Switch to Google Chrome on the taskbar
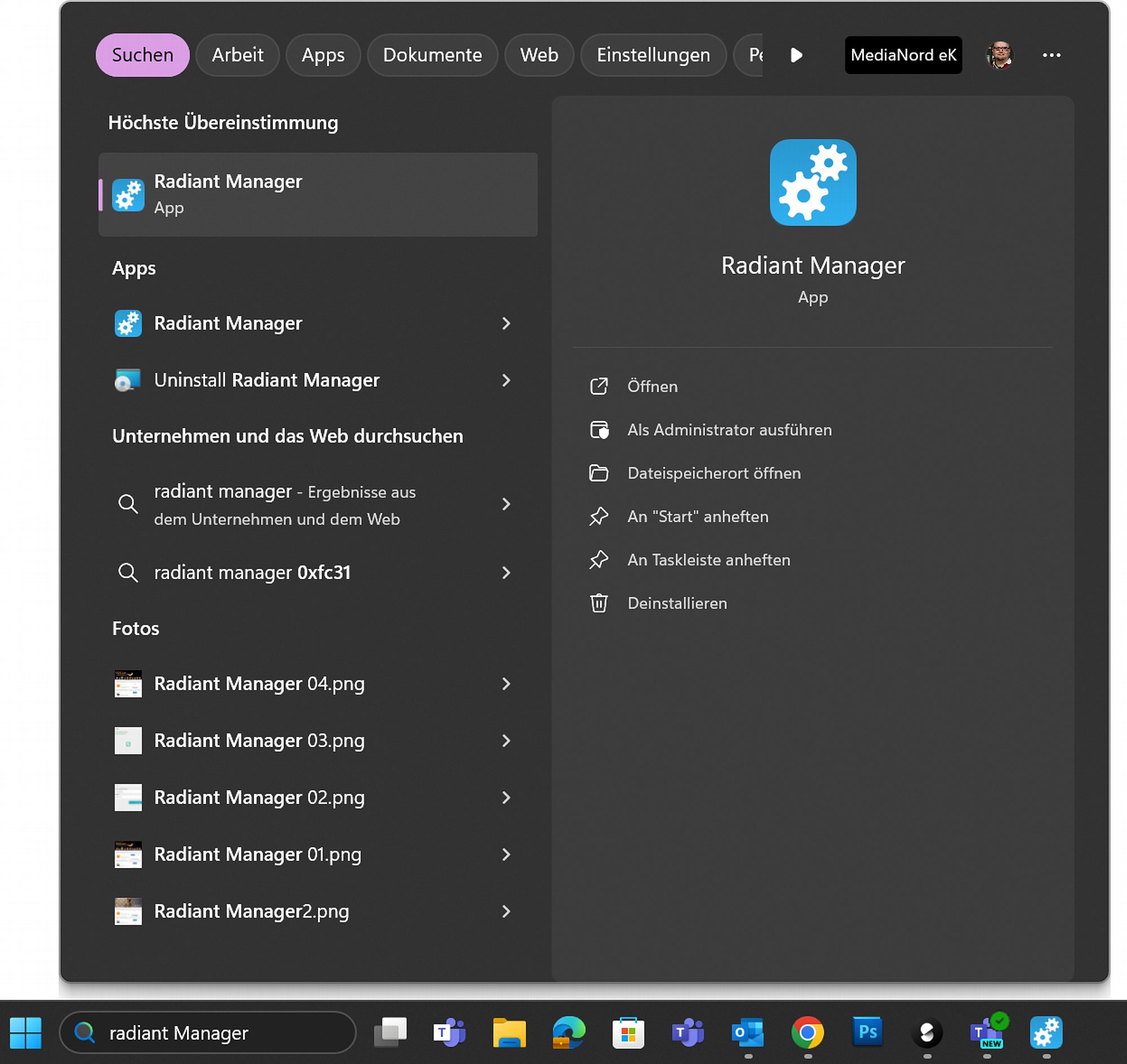Viewport: 1127px width, 1064px height. (x=807, y=1032)
